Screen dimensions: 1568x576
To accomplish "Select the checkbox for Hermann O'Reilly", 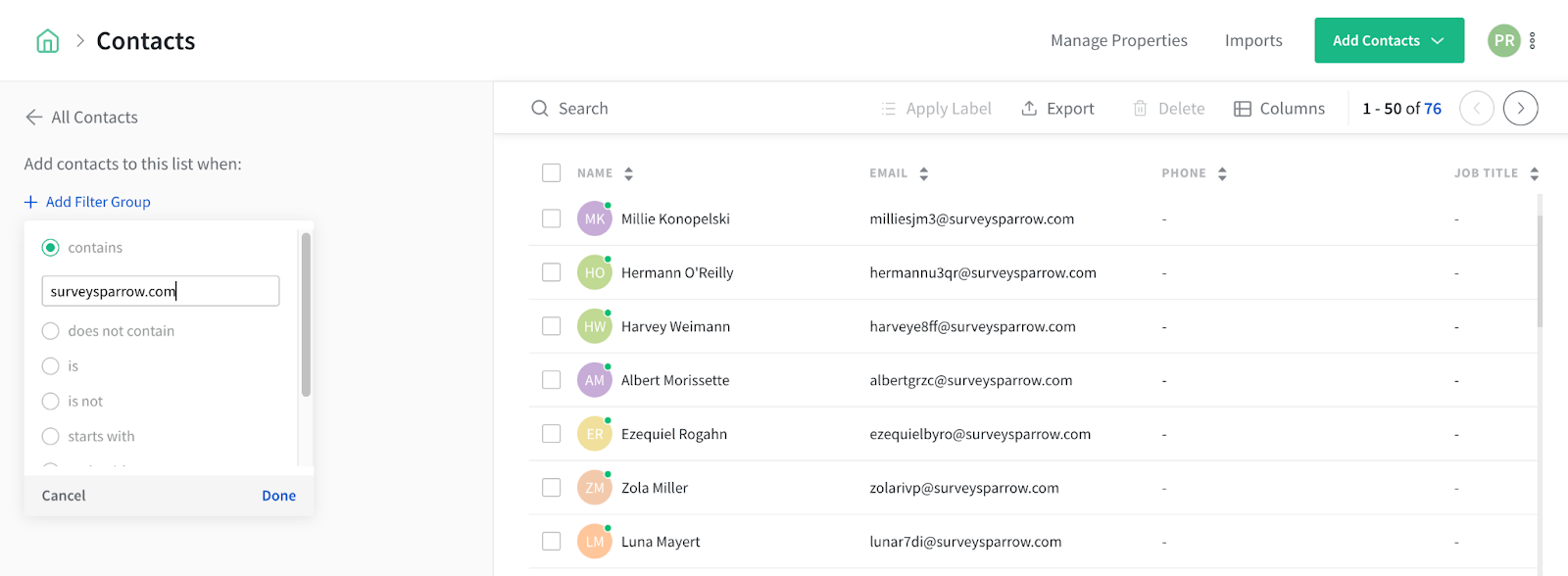I will tap(552, 273).
